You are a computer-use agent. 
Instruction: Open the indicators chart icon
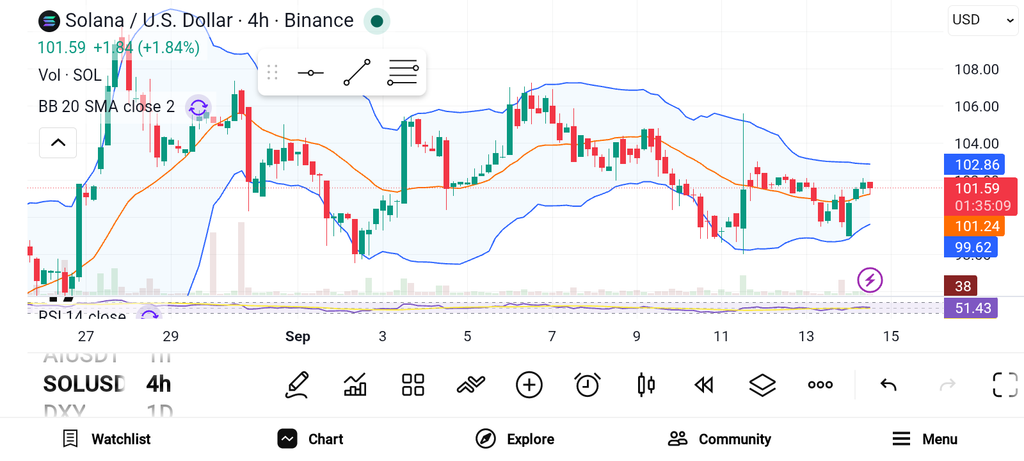(x=355, y=385)
